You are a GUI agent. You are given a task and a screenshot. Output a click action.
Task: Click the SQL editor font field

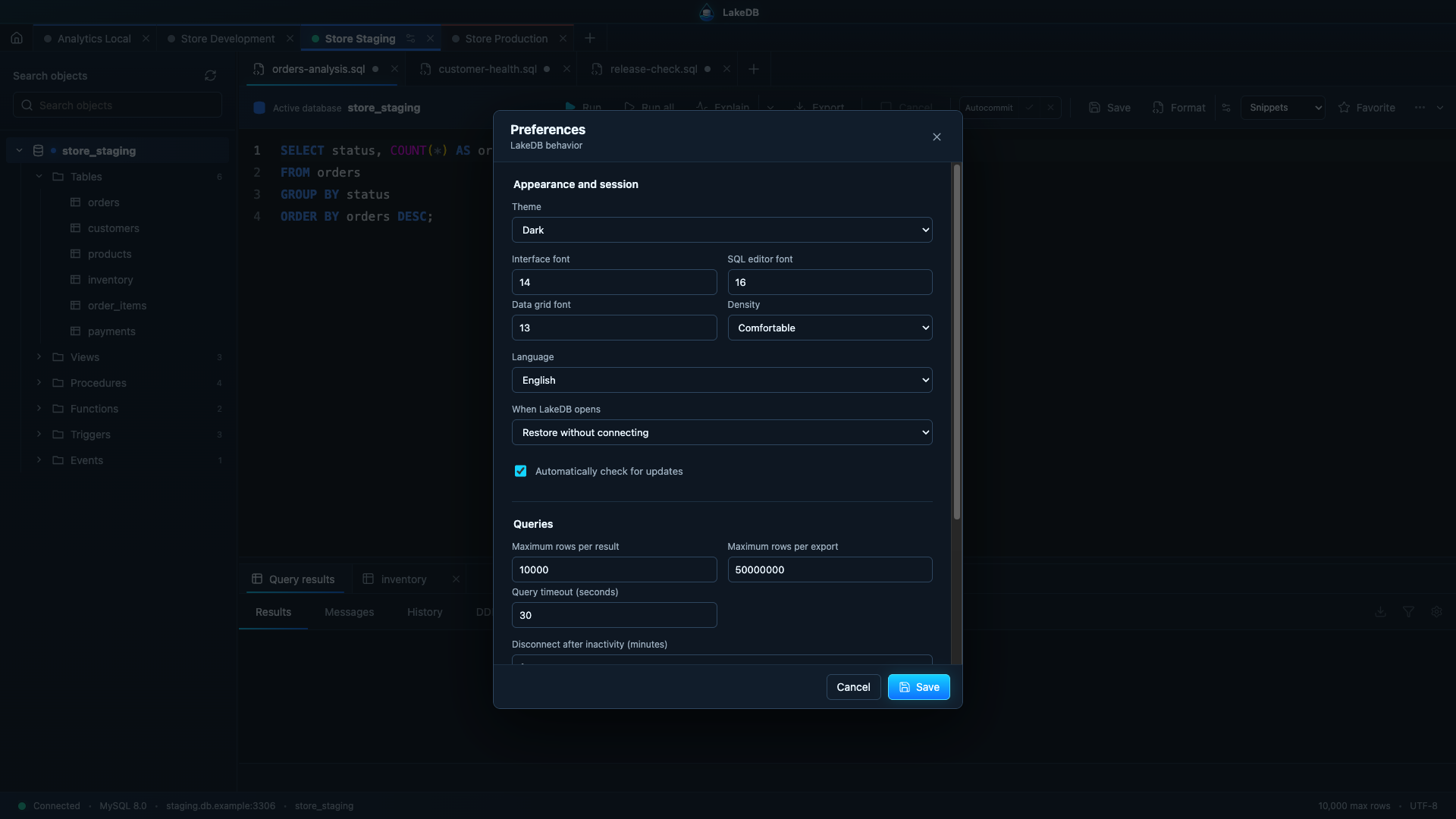pyautogui.click(x=830, y=282)
